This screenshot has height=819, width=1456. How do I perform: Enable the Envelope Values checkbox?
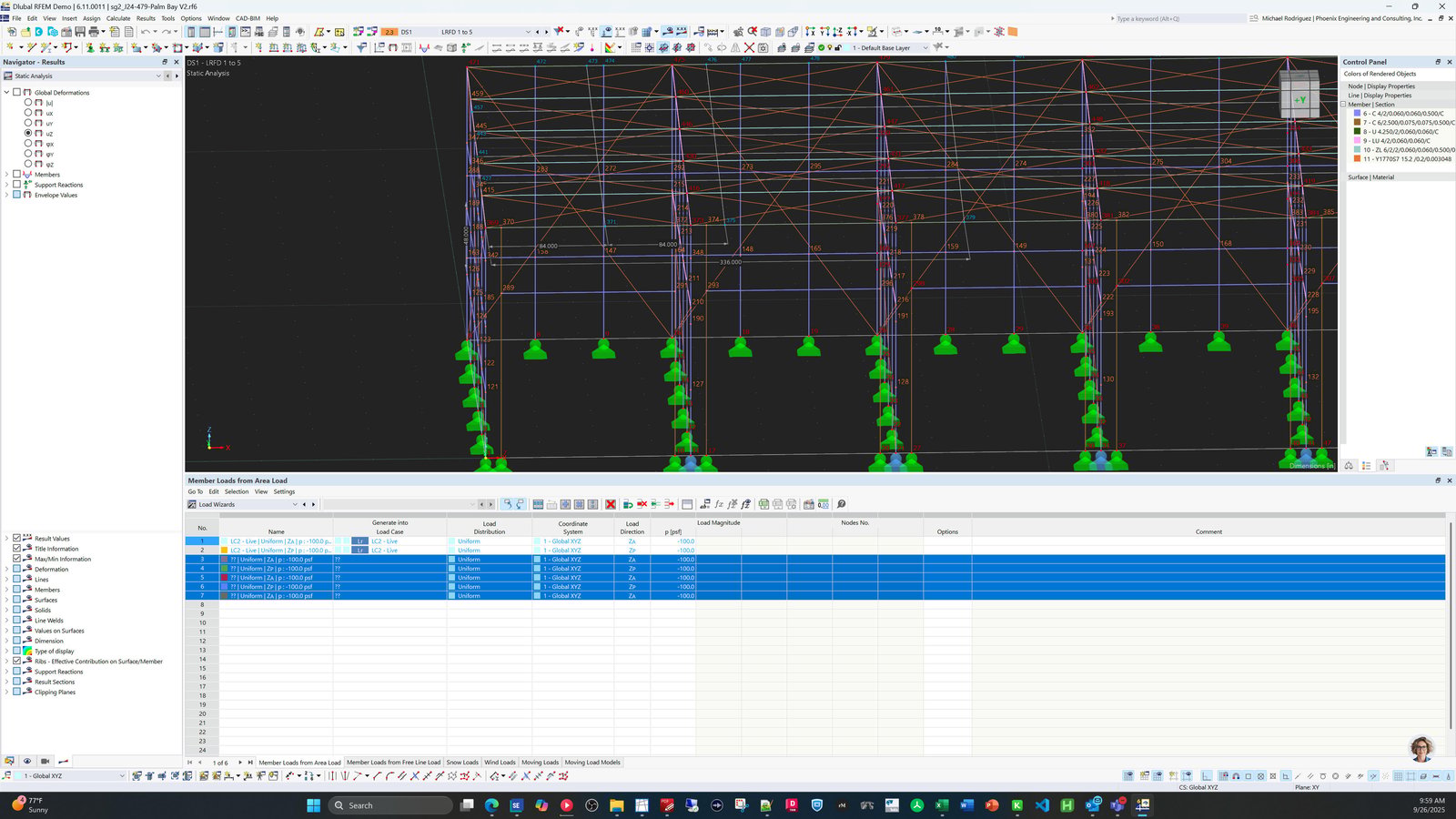[16, 195]
